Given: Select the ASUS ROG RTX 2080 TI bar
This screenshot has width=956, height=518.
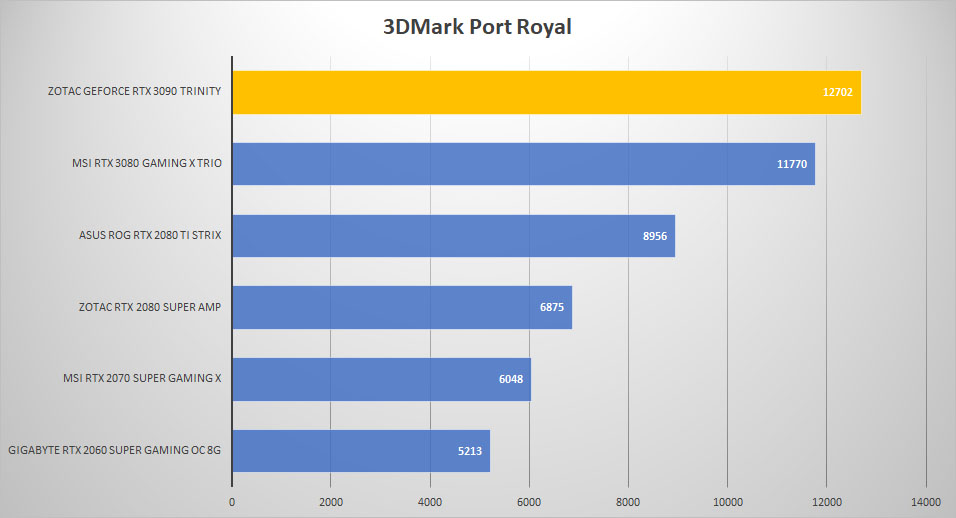Looking at the screenshot, I should point(454,236).
